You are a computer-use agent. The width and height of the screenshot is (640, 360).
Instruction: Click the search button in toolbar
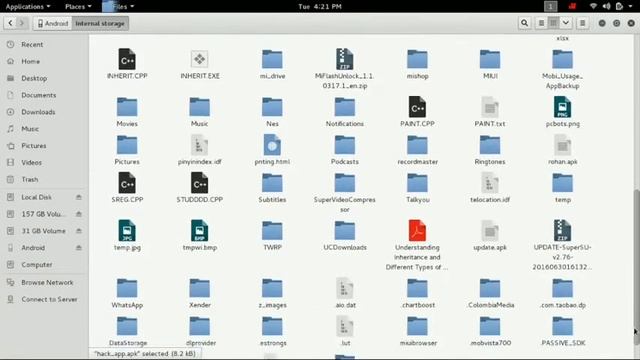pos(524,23)
